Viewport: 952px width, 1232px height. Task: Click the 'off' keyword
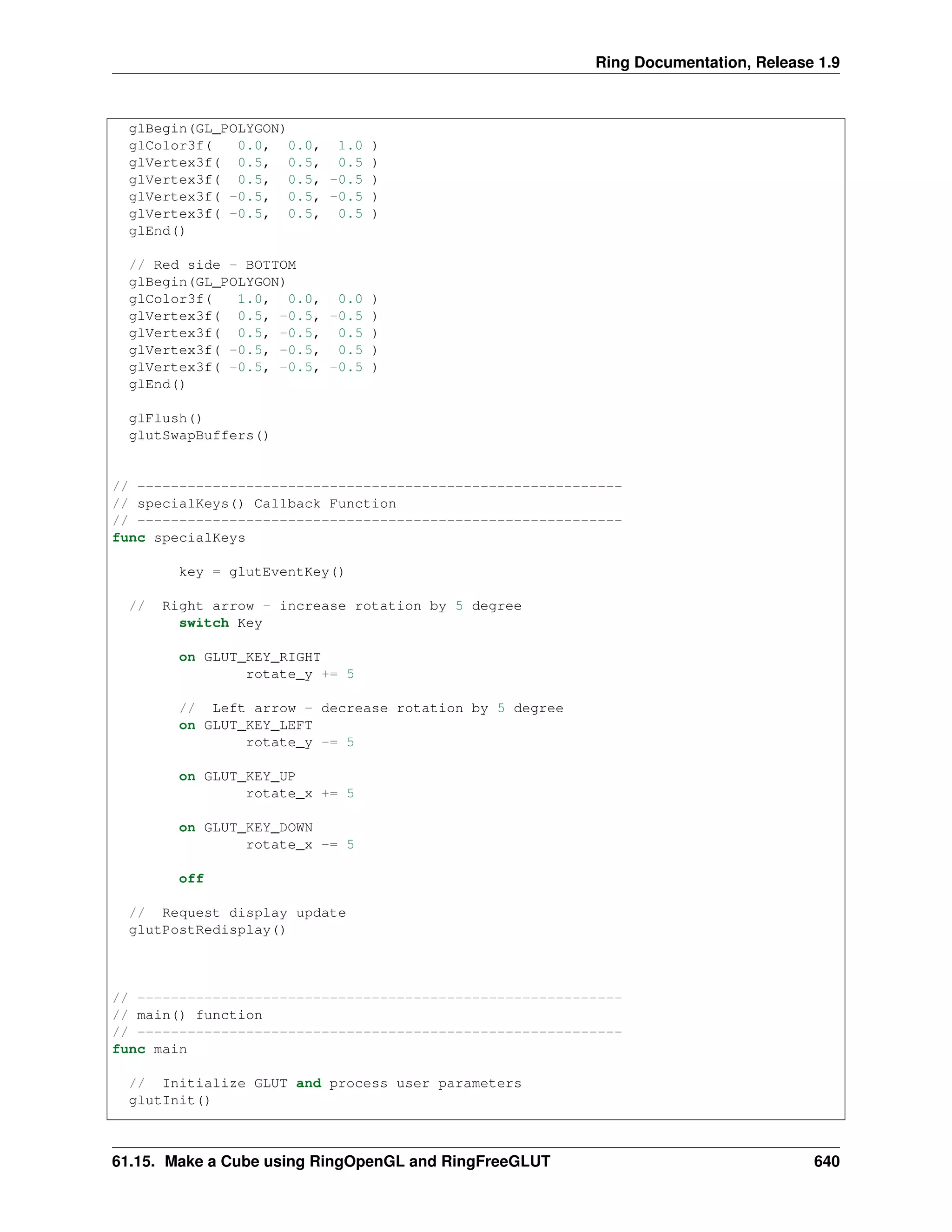tap(191, 879)
